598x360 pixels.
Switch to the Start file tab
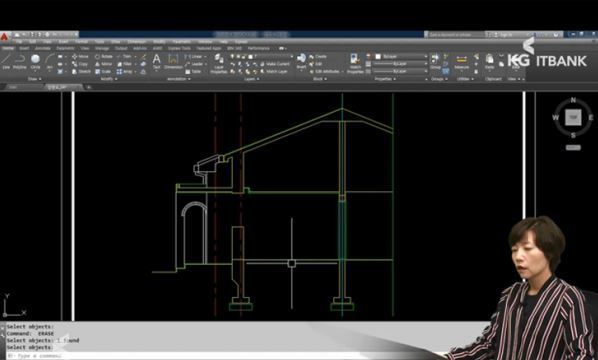(x=13, y=87)
